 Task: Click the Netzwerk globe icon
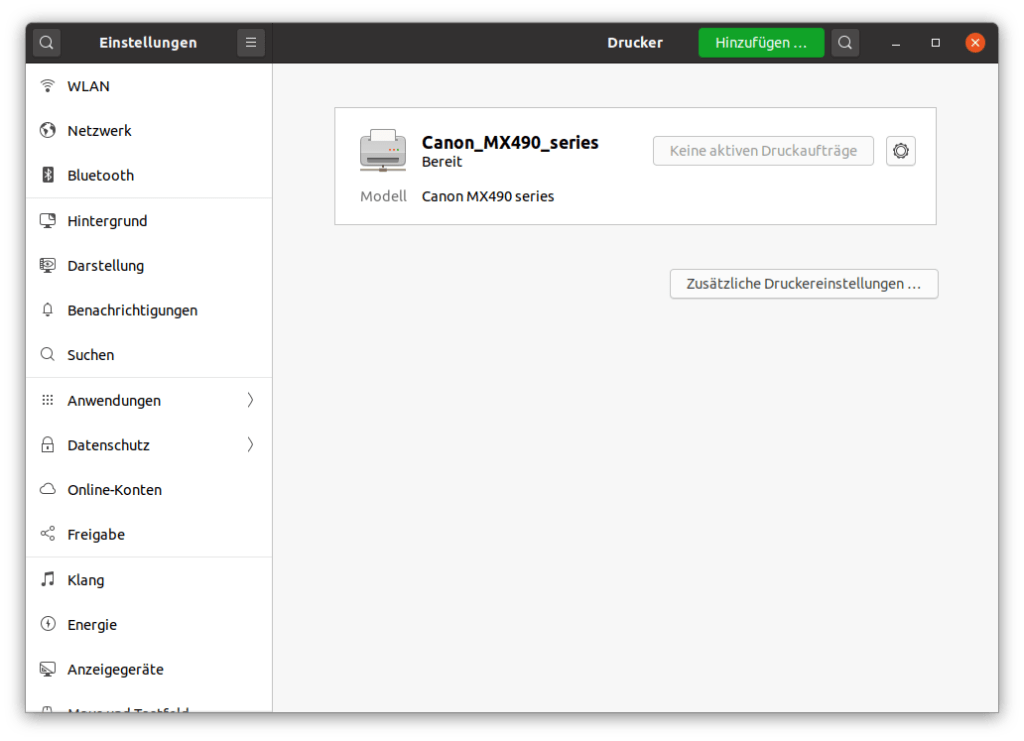tap(47, 131)
